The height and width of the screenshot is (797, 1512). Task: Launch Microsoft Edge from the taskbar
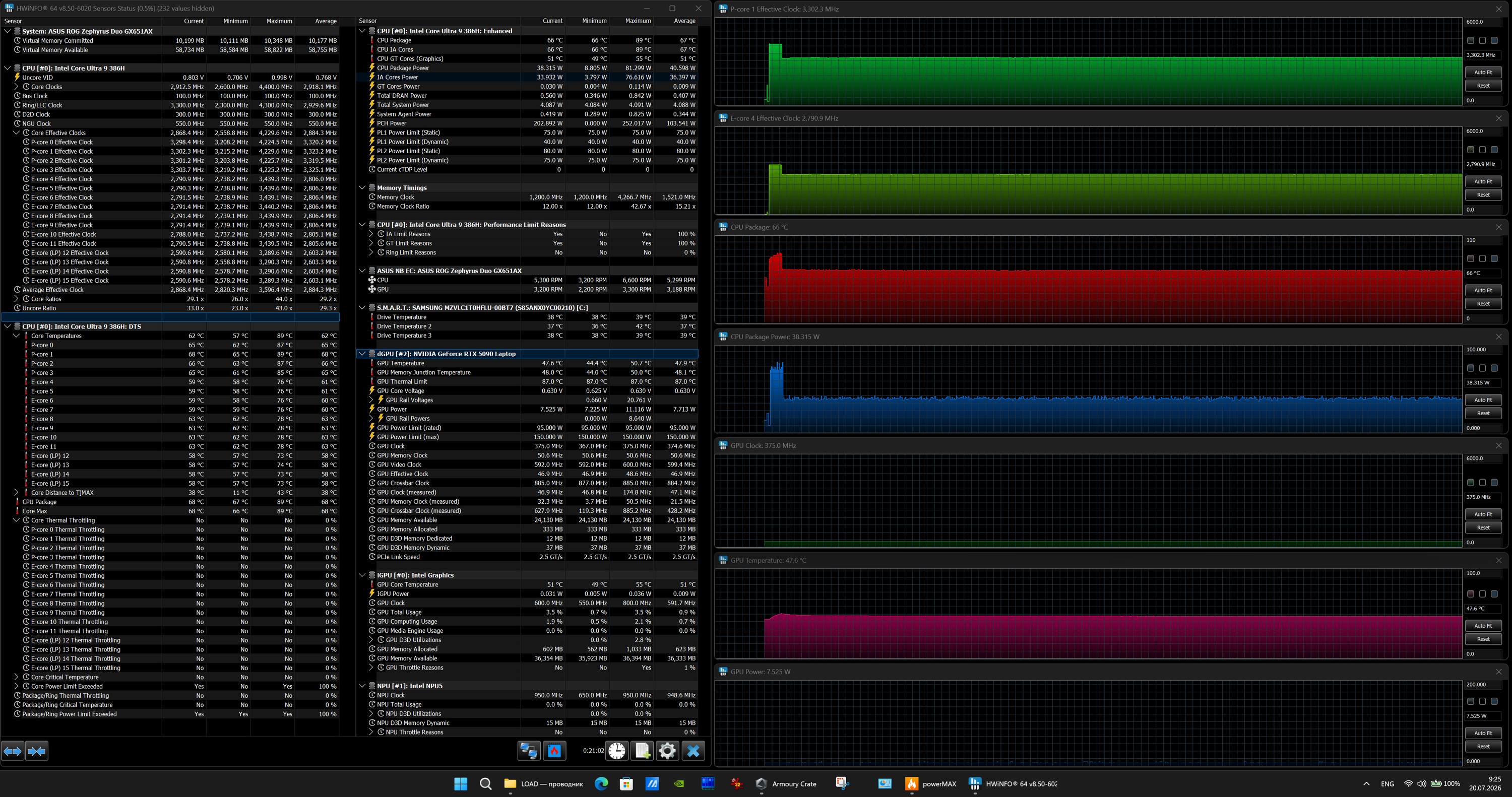coord(601,783)
